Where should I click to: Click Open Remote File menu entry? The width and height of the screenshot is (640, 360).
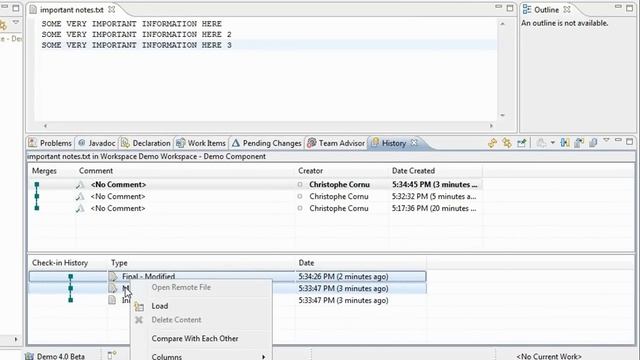click(x=181, y=287)
